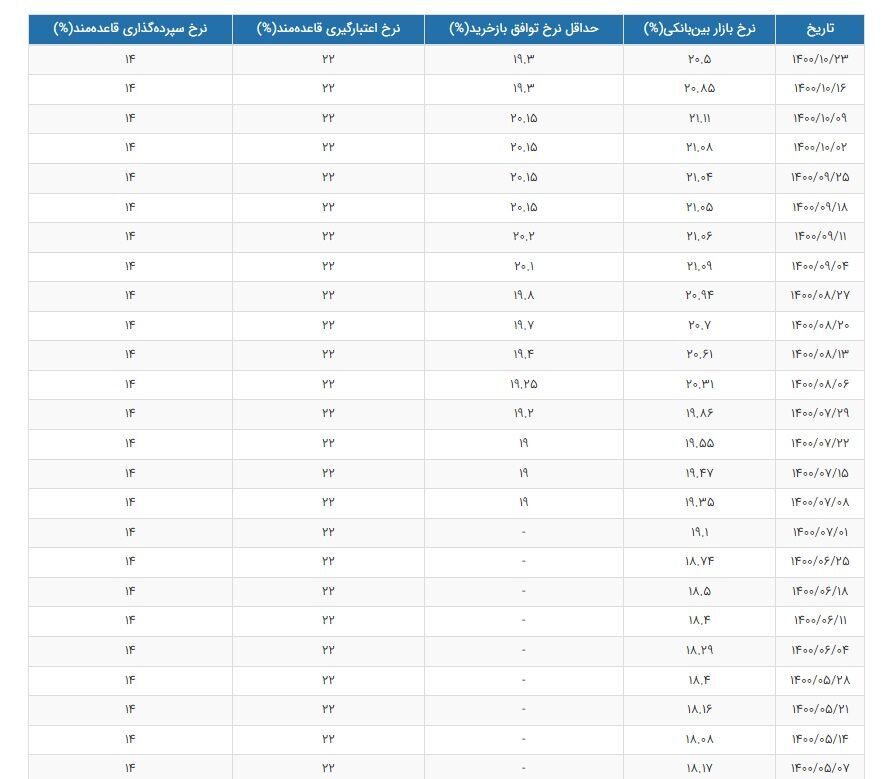
Task: Click the نرخ بازار بین‌بانکی(%) column header
Action: [699, 29]
